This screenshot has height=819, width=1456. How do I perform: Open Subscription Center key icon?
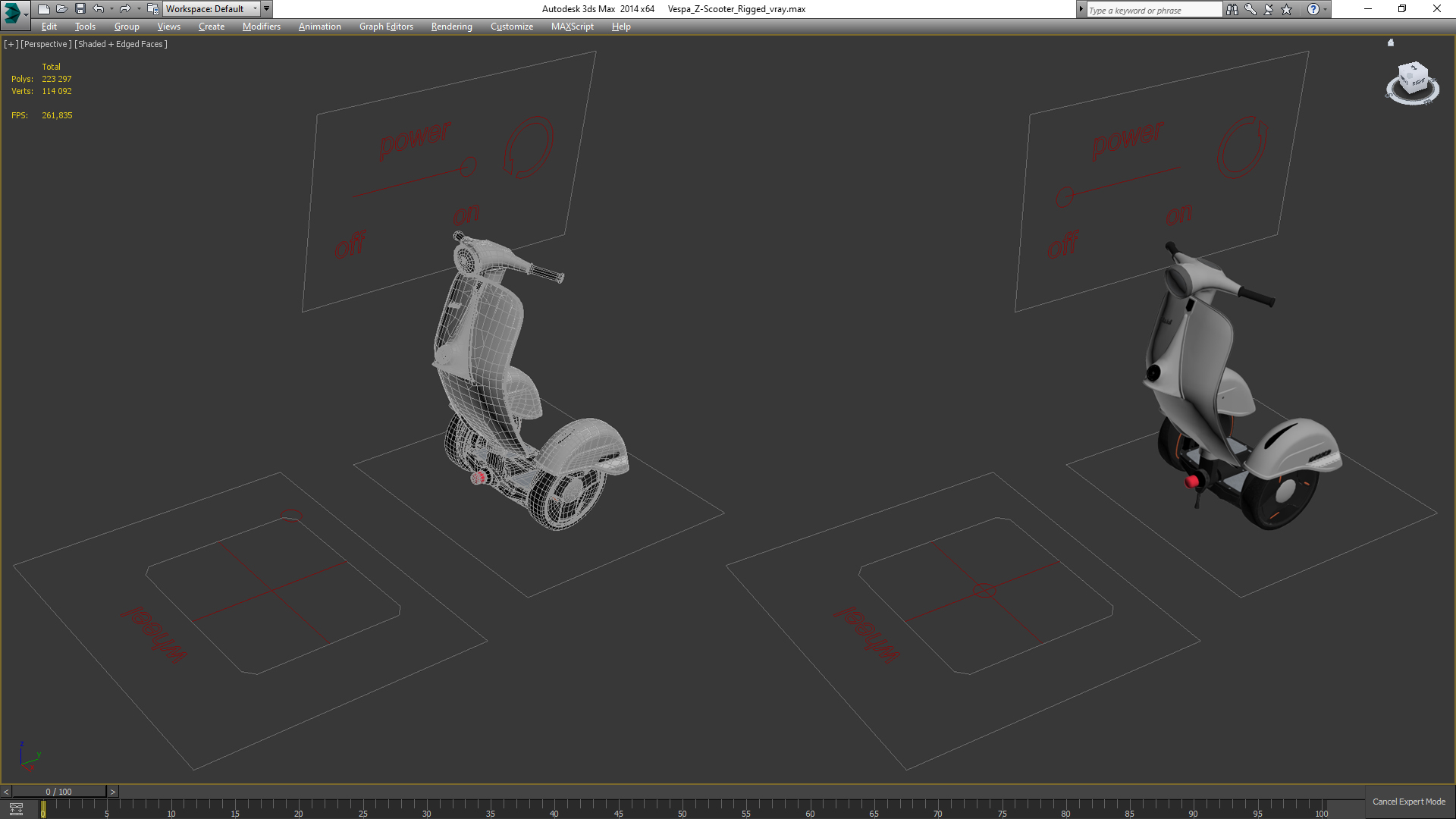click(x=1250, y=9)
